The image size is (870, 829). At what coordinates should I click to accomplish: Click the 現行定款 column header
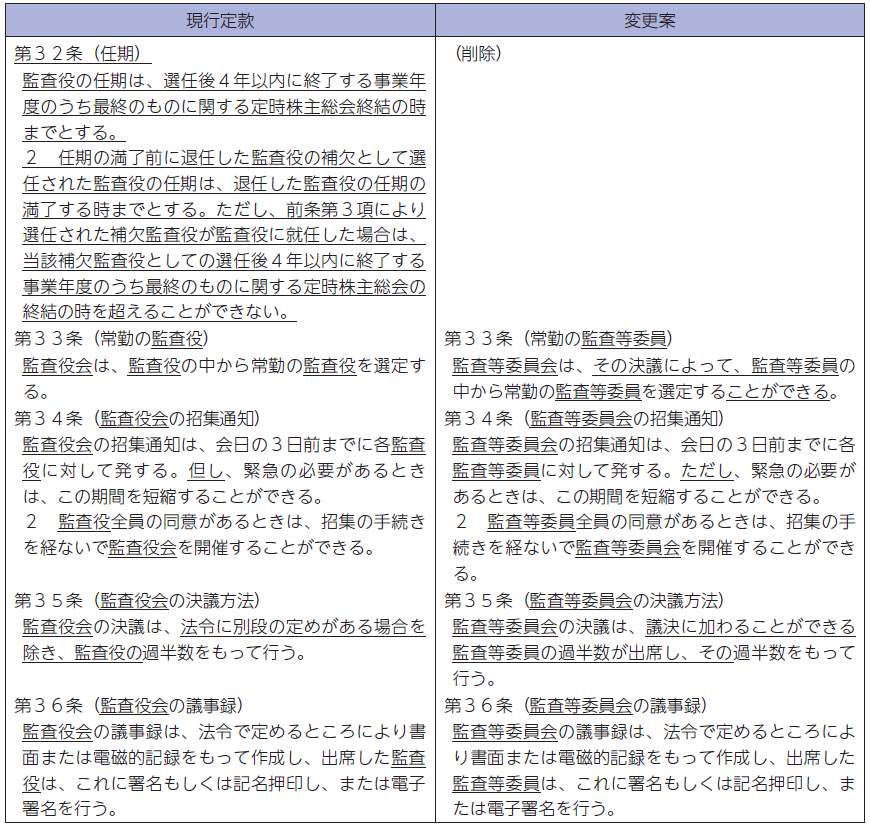coord(220,21)
